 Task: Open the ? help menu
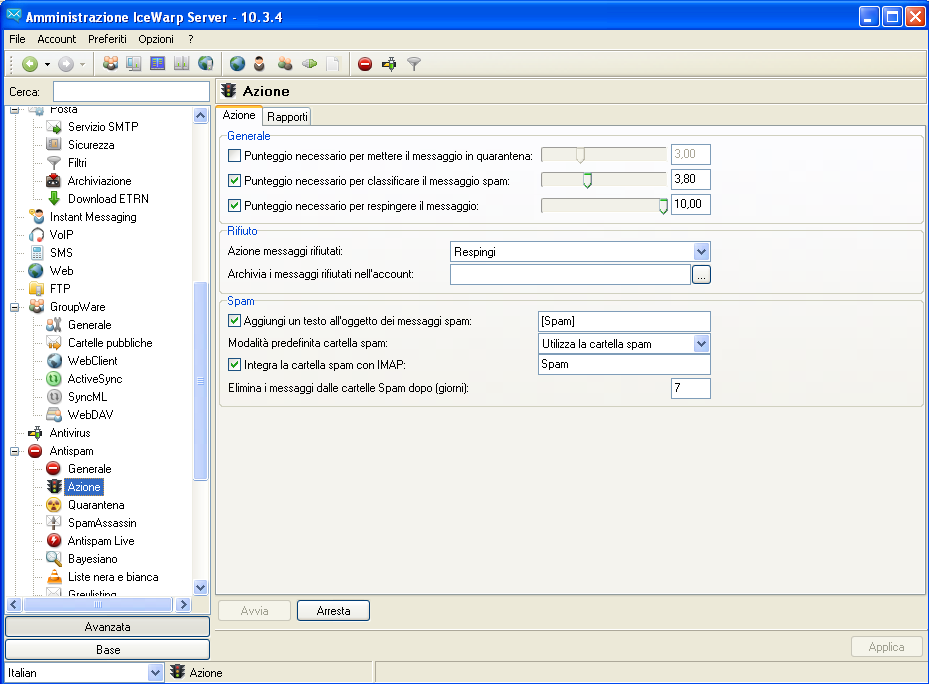coord(191,39)
